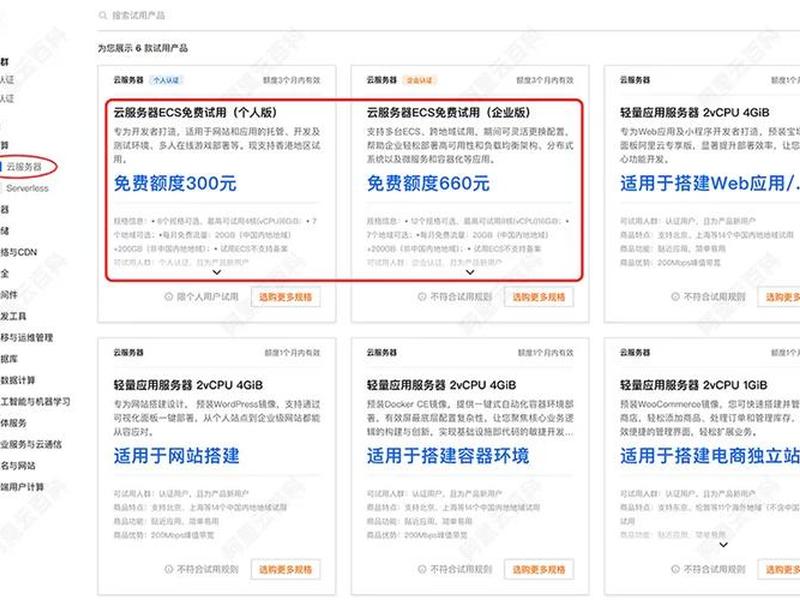Viewport: 800px width, 600px height.
Task: Click 免费额度300元 text
Action: 175,184
